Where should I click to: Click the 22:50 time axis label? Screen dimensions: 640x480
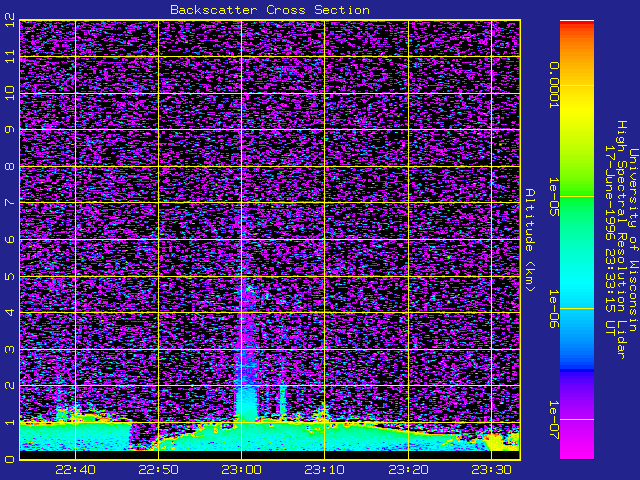click(x=158, y=470)
